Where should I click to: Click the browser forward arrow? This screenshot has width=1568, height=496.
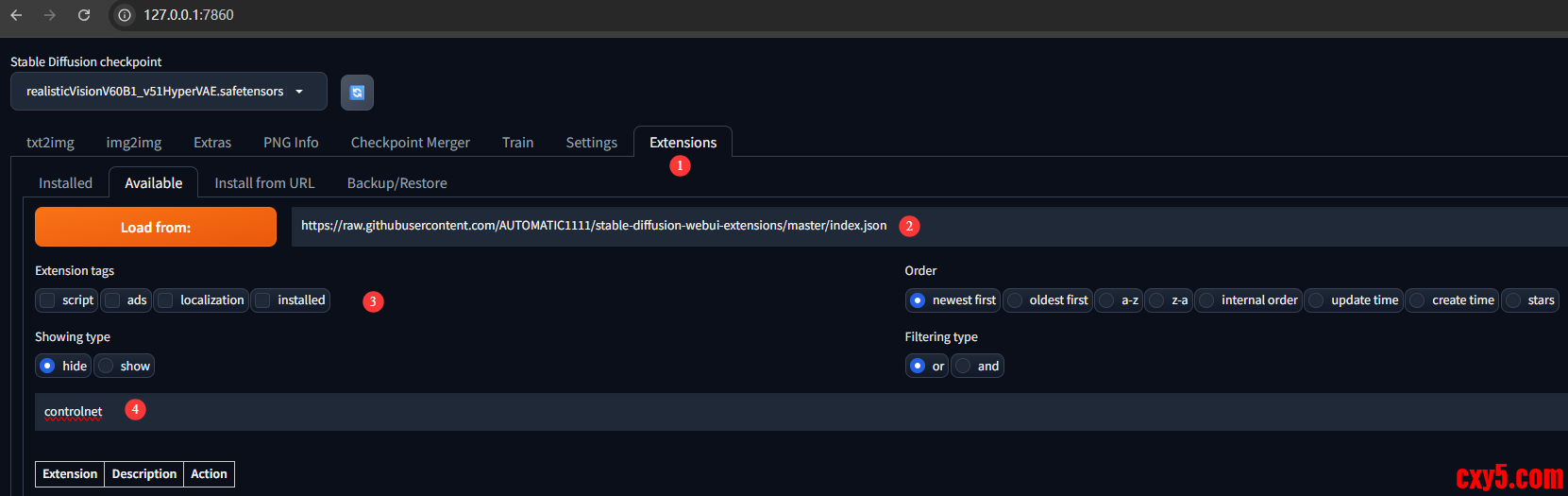pyautogui.click(x=50, y=15)
